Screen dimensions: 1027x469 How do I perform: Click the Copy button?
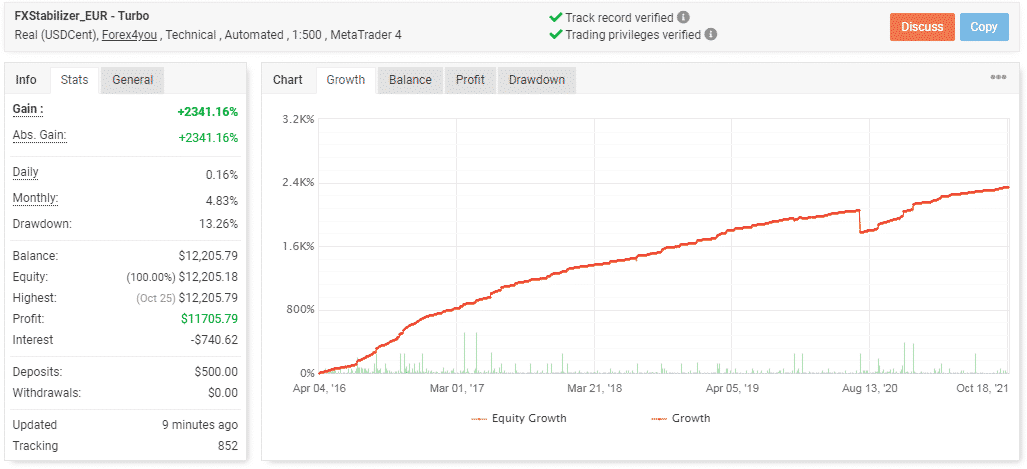(x=984, y=27)
